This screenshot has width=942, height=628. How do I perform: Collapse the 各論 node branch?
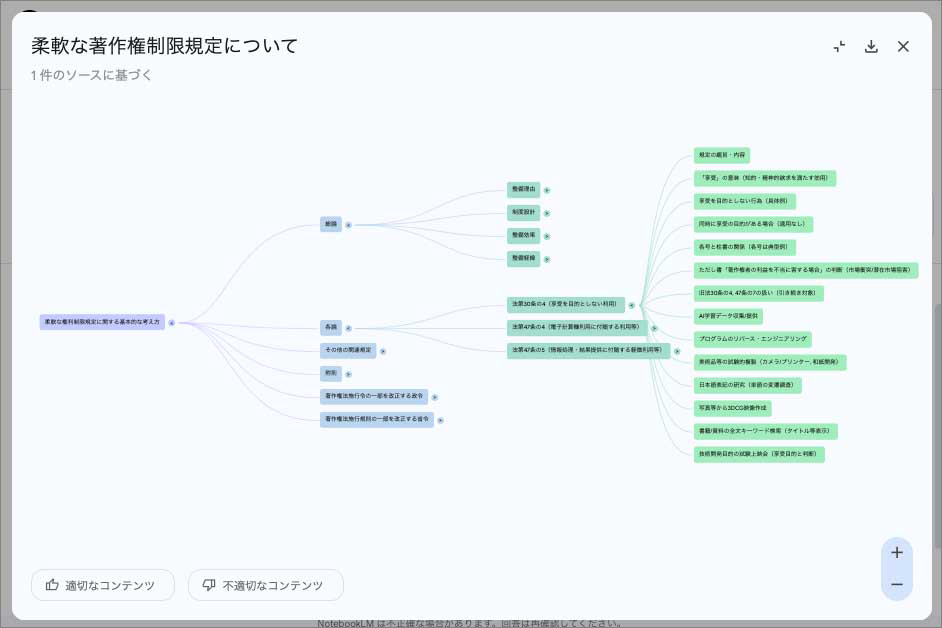click(x=348, y=328)
